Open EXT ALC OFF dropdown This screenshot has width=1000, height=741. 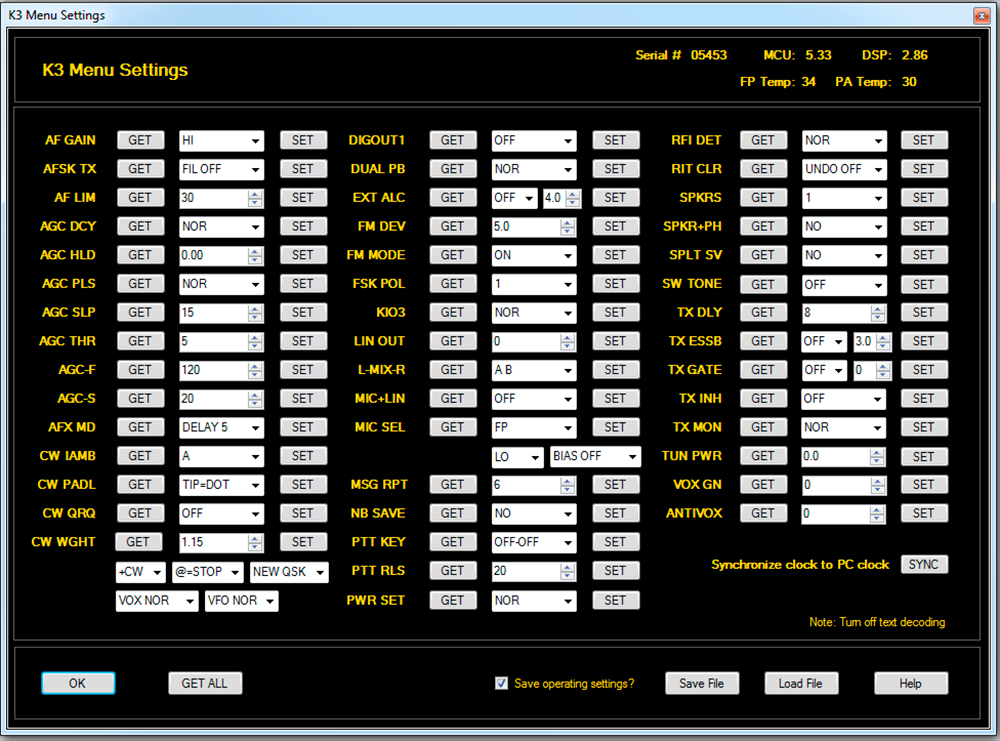pyautogui.click(x=515, y=198)
